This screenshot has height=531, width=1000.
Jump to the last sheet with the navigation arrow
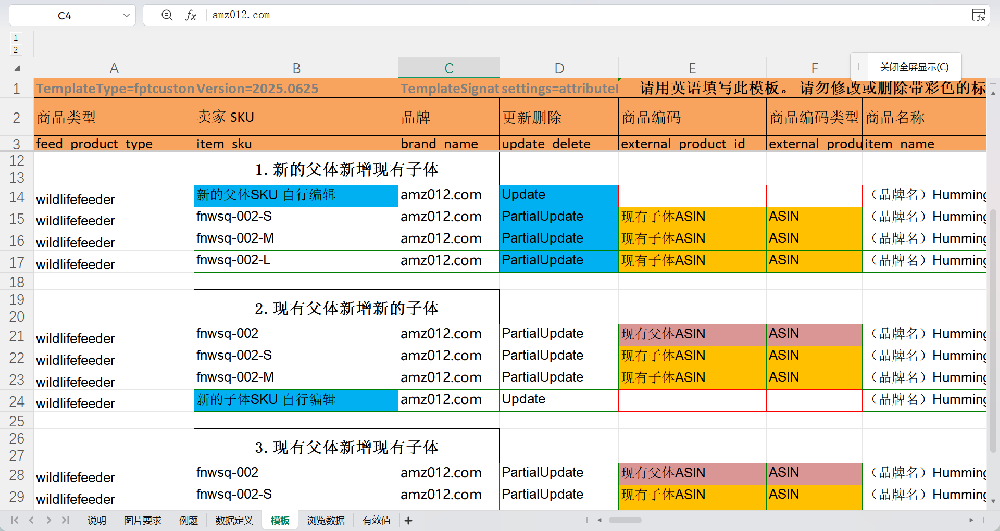[65, 520]
